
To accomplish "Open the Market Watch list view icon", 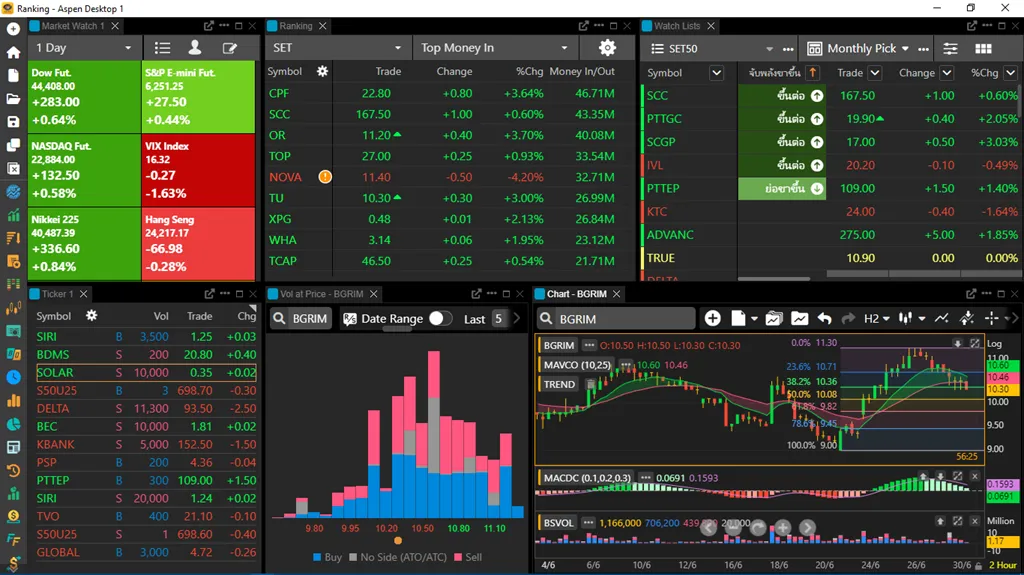I will (x=162, y=48).
